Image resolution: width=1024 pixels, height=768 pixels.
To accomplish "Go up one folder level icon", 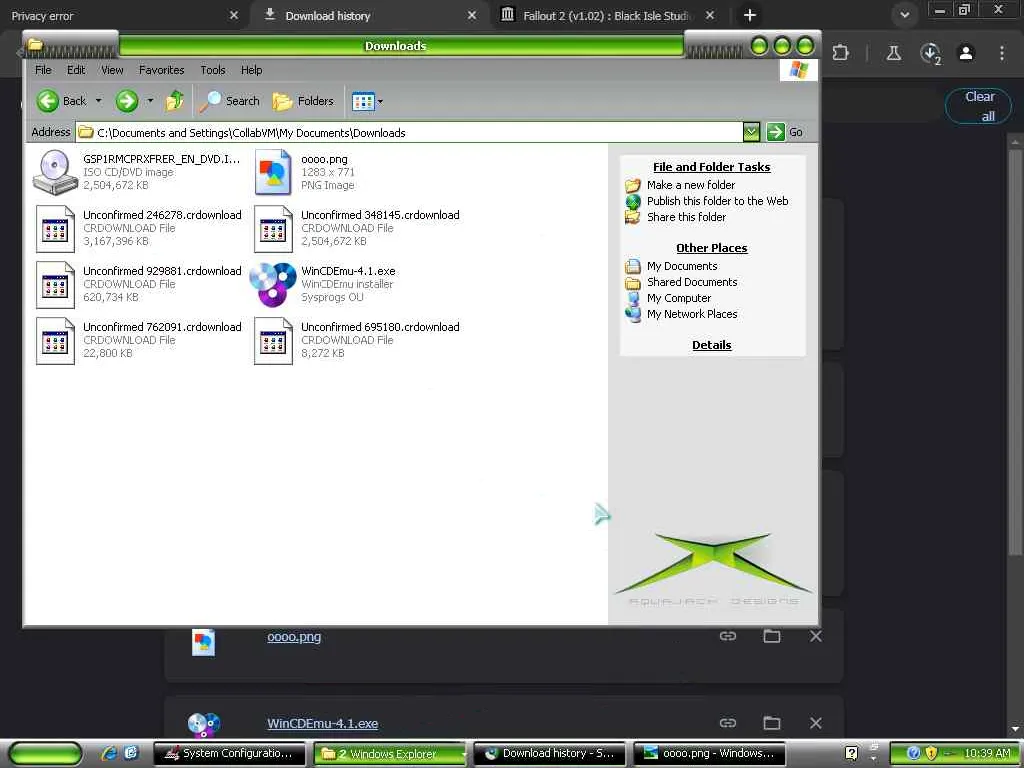I will [174, 101].
